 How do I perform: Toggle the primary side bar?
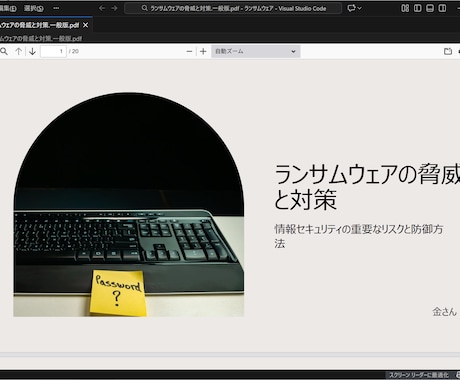point(417,8)
